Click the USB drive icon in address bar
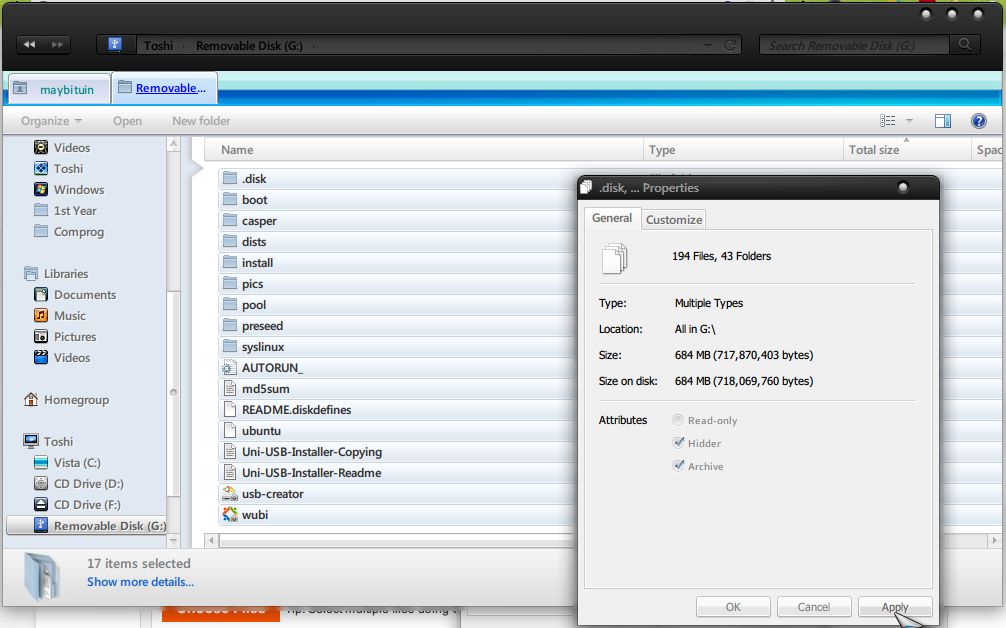1006x628 pixels. coord(115,44)
